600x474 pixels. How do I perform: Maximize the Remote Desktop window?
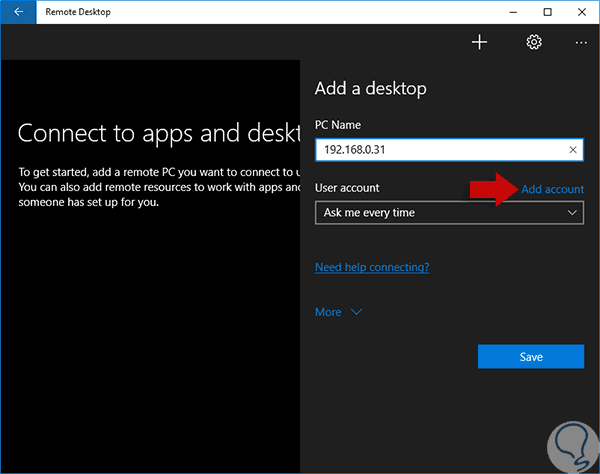(547, 12)
